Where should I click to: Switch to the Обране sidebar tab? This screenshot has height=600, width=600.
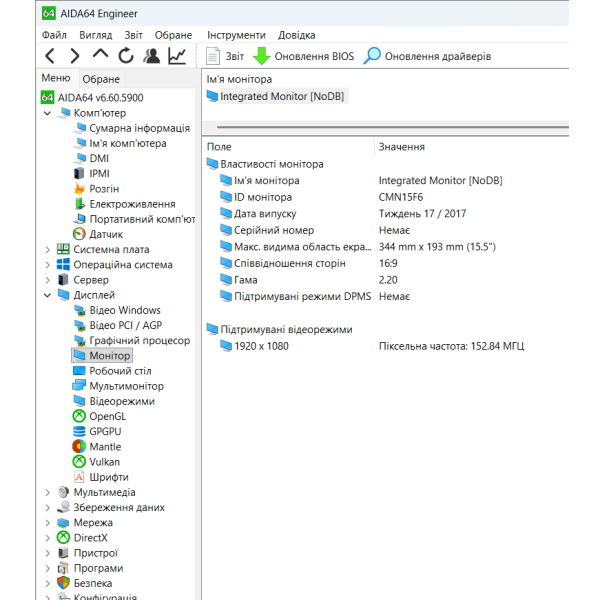(101, 79)
